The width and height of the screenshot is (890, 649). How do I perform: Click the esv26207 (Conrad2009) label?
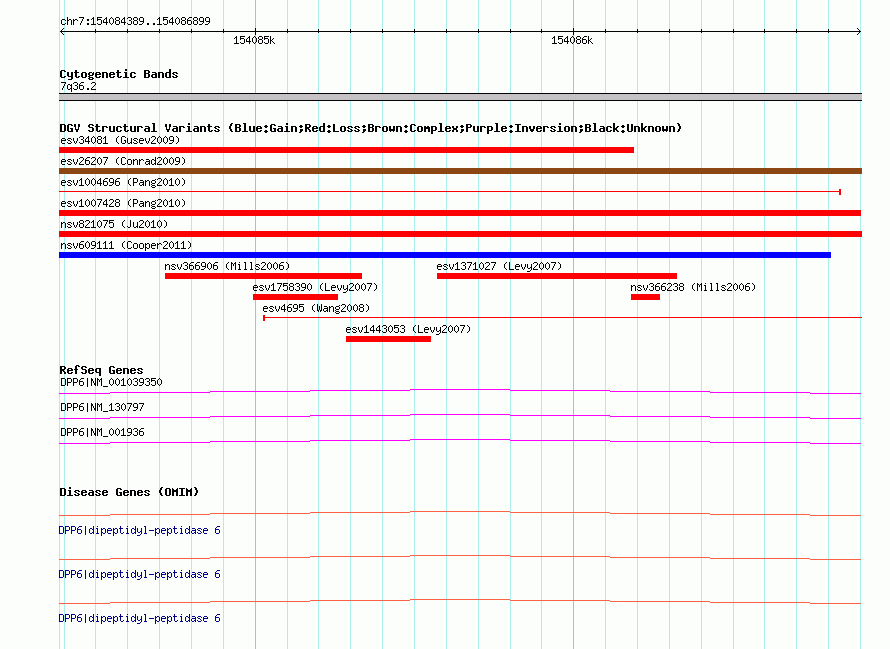(x=123, y=161)
